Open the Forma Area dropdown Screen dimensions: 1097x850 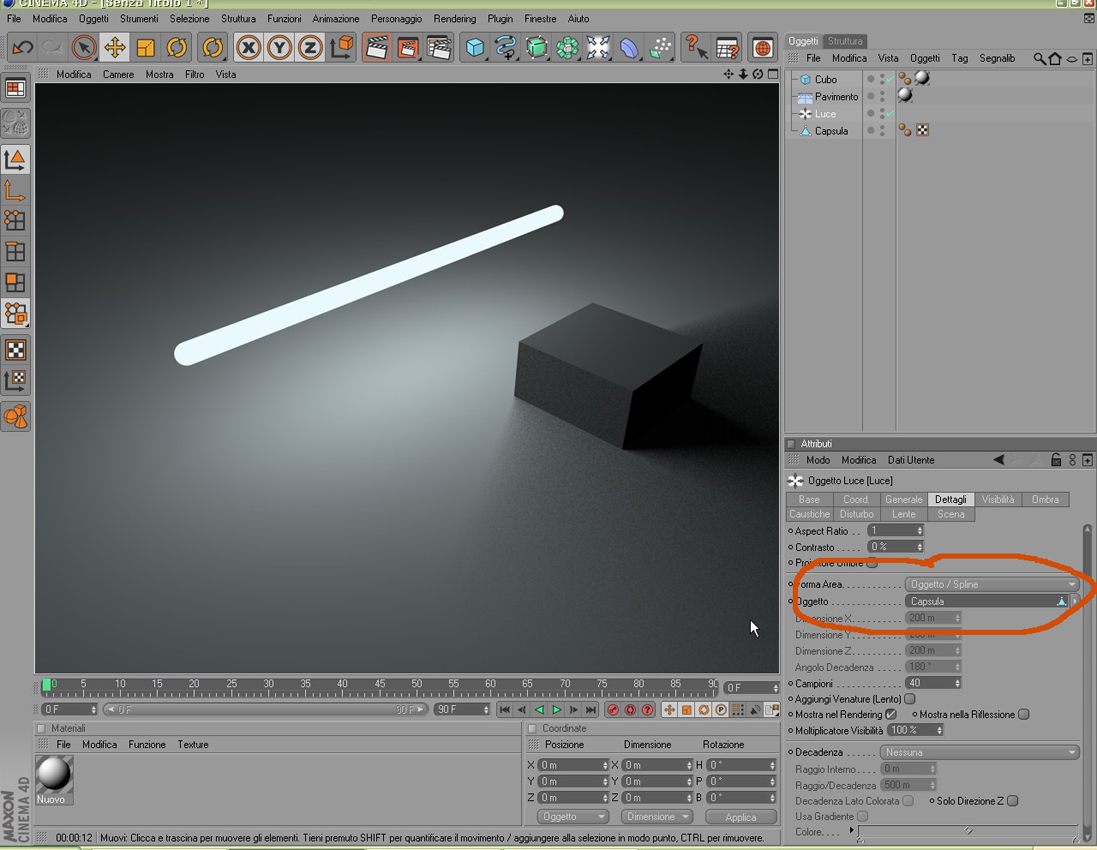click(991, 584)
